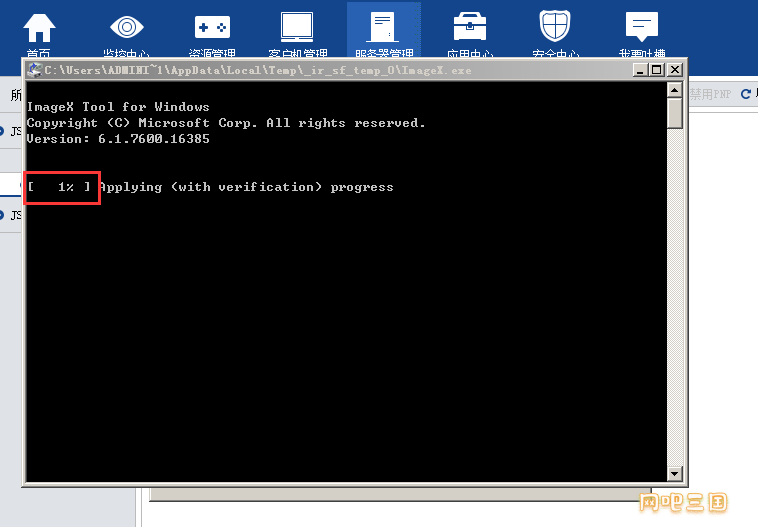Image resolution: width=758 pixels, height=527 pixels.
Task: Open the 客户机管理 monitor icon
Action: pyautogui.click(x=297, y=27)
